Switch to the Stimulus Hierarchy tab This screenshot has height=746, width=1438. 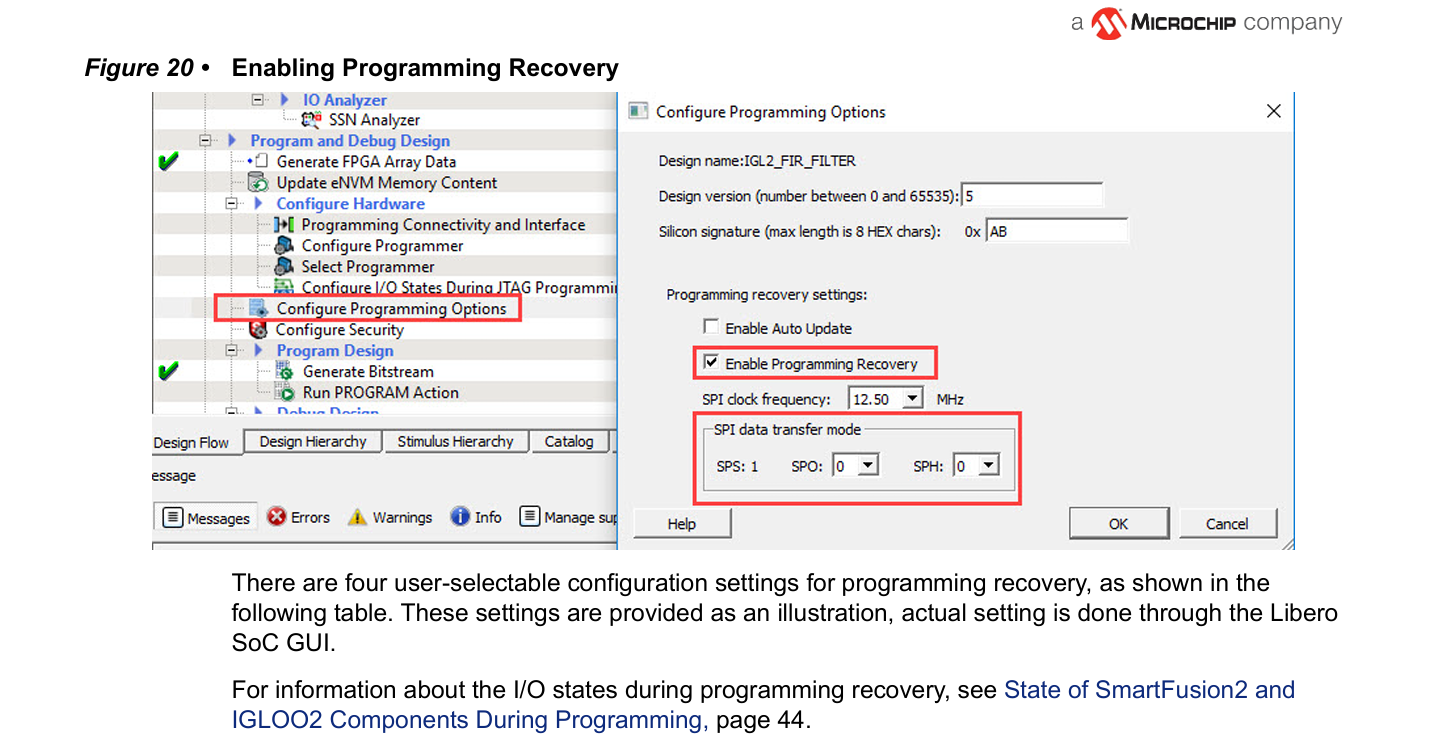coord(455,442)
